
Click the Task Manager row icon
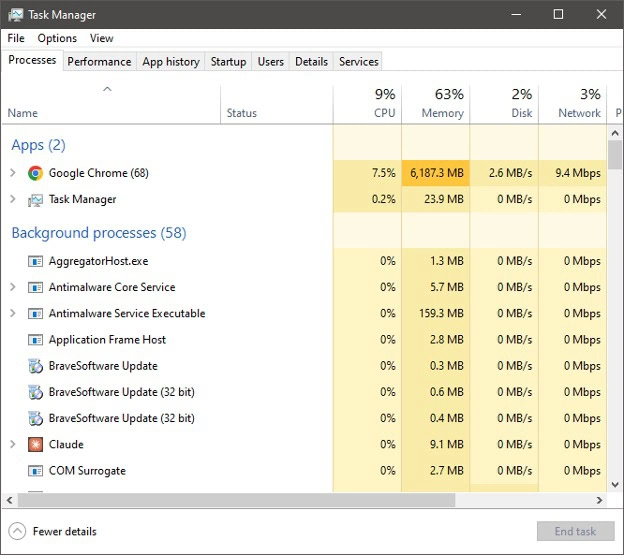coord(35,200)
